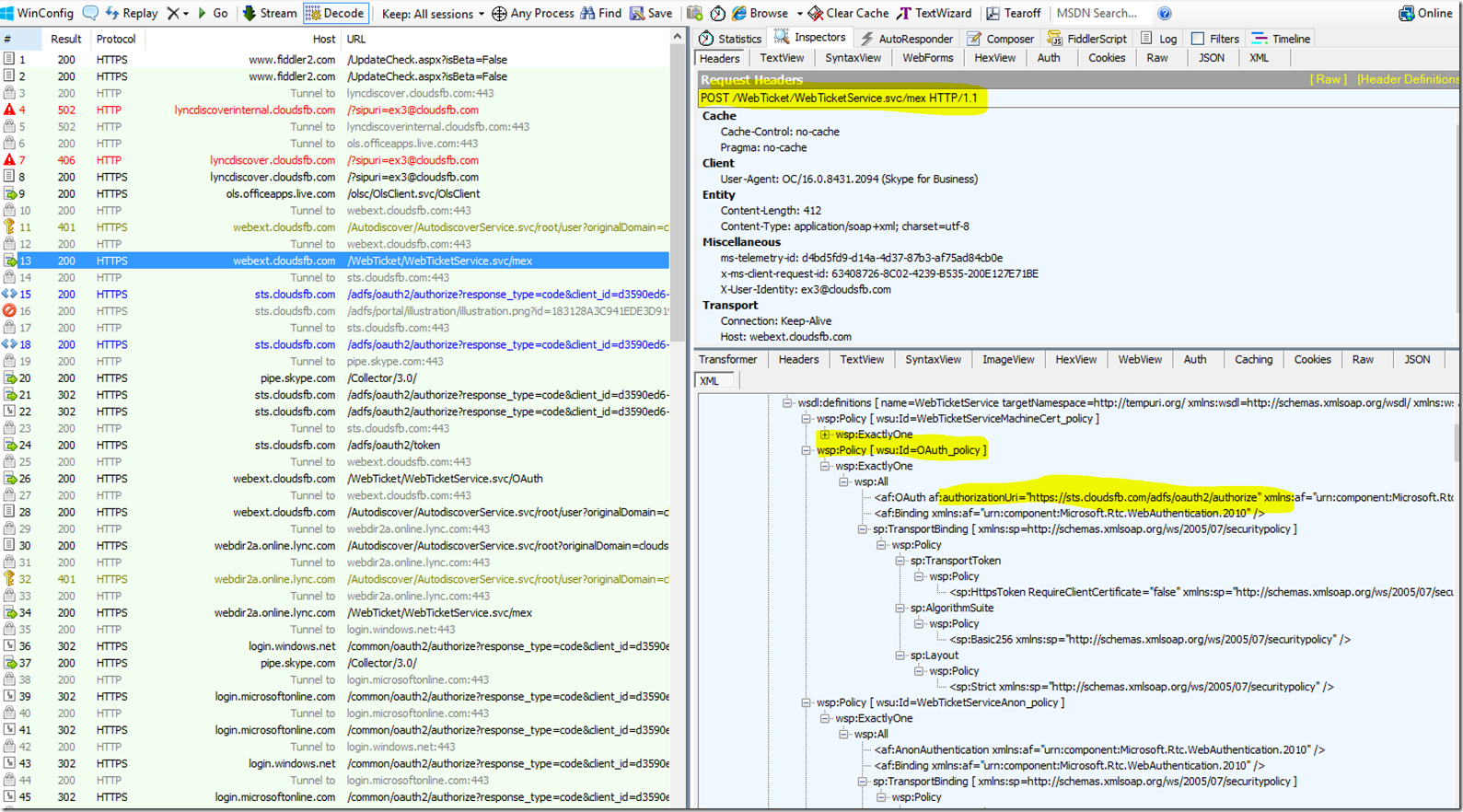The height and width of the screenshot is (812, 1463).
Task: Select session 34 webdir2a WebTicketService mex row
Action: pos(335,613)
